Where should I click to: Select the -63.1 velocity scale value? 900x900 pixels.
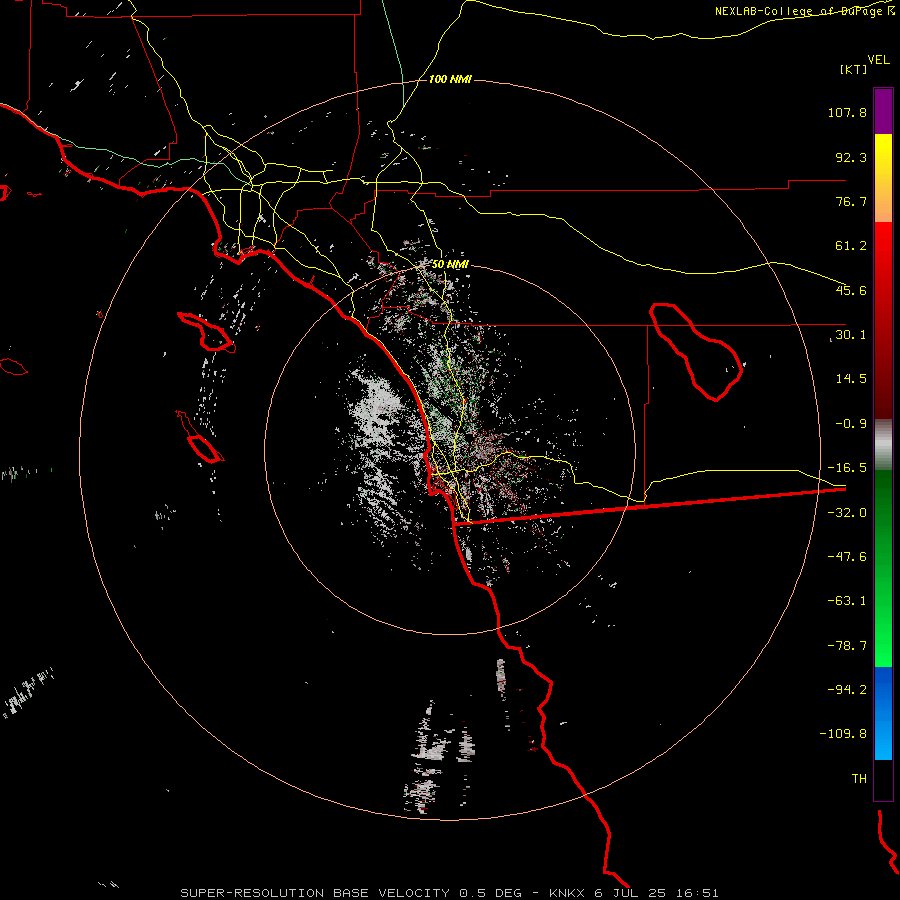click(847, 601)
